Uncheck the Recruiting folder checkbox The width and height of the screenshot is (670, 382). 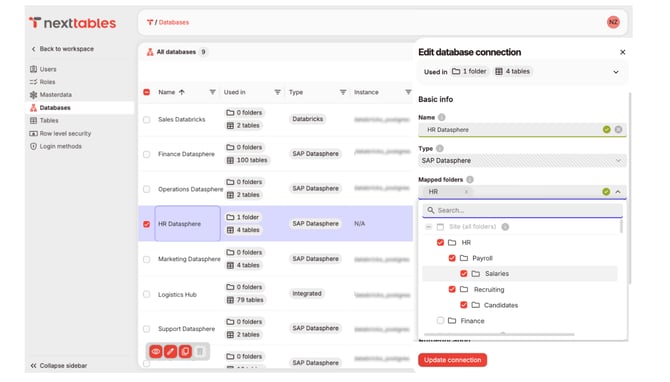[452, 289]
